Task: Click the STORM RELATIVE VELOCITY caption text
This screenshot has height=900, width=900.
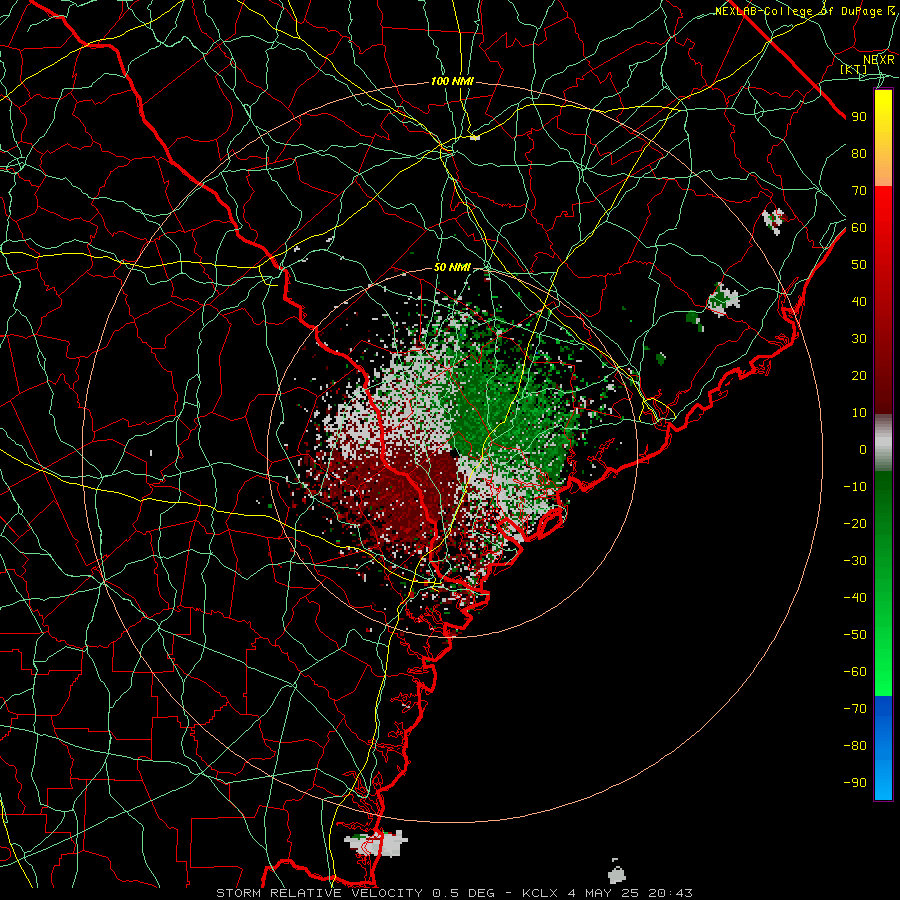Action: tap(321, 893)
